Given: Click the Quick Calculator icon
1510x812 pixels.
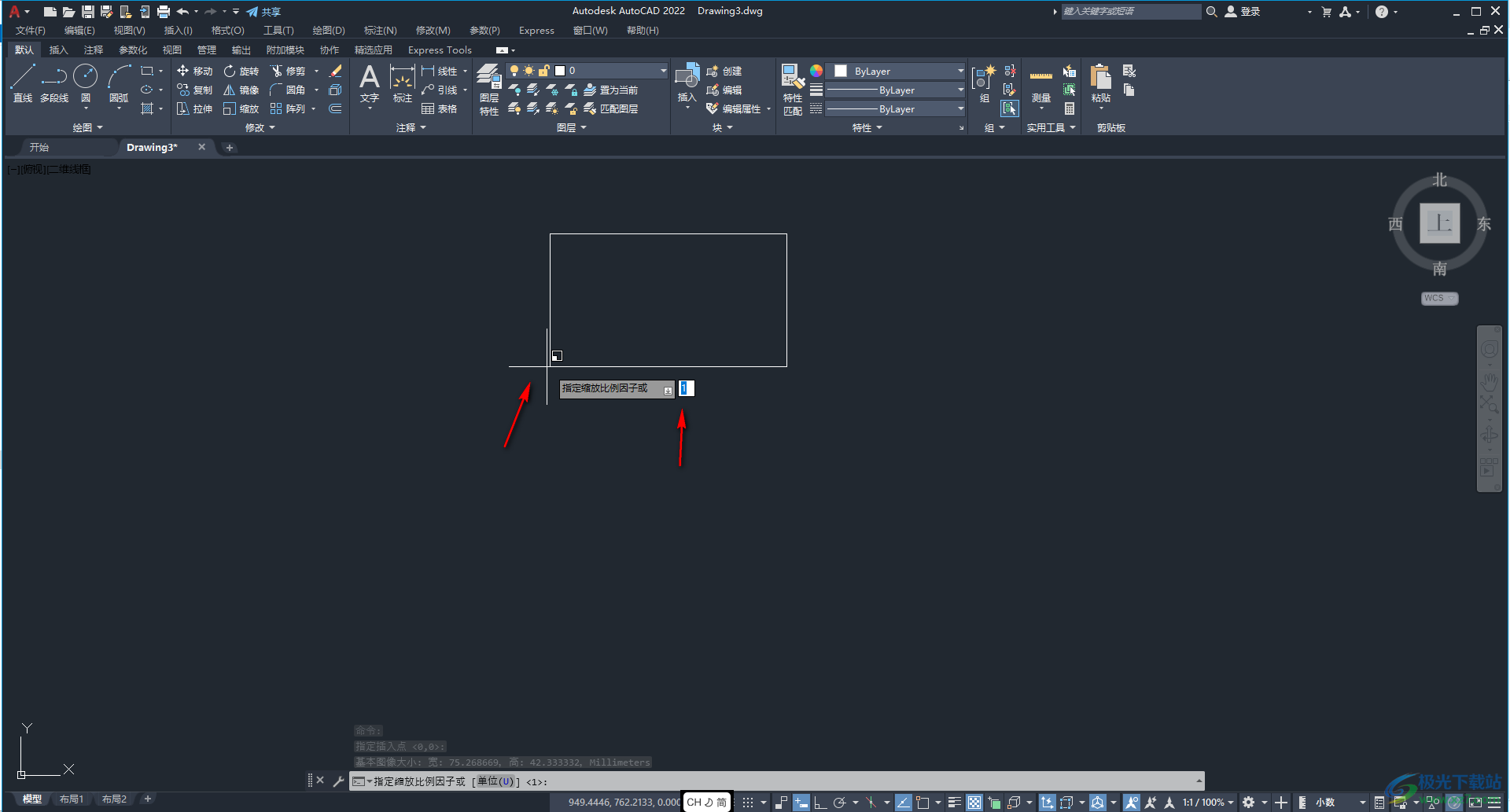Looking at the screenshot, I should [x=1070, y=108].
